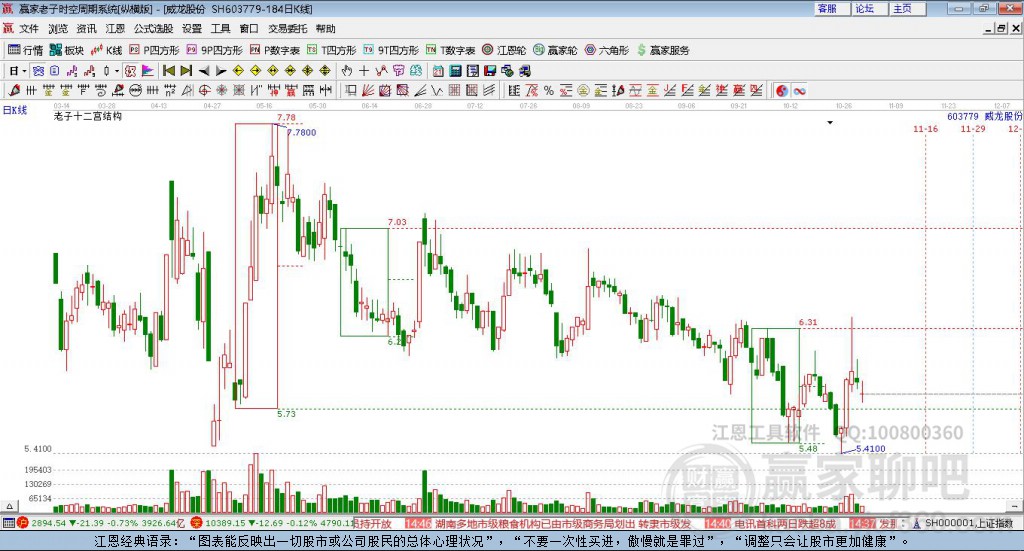Image resolution: width=1024 pixels, height=551 pixels.
Task: Click the up arrow at volume panel corner
Action: pos(9,506)
